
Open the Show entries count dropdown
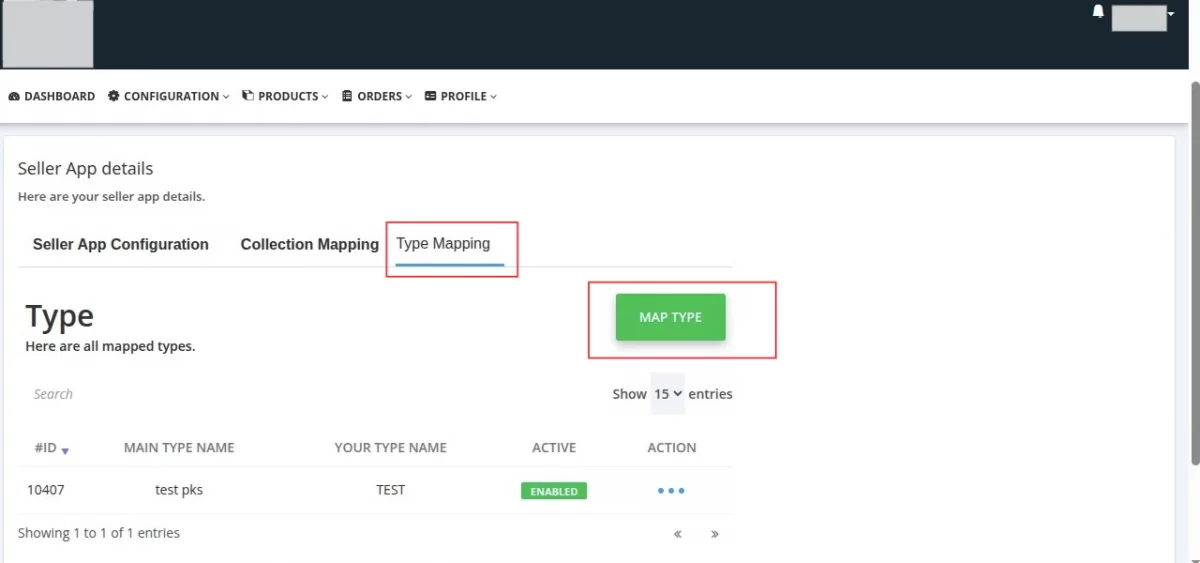tap(668, 394)
